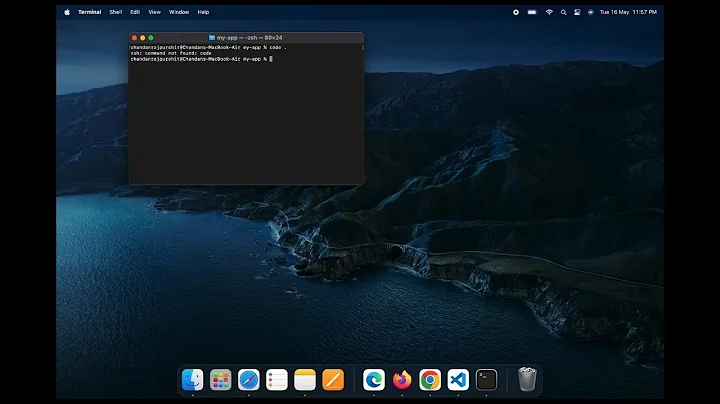
Task: Open the View menu
Action: (155, 12)
